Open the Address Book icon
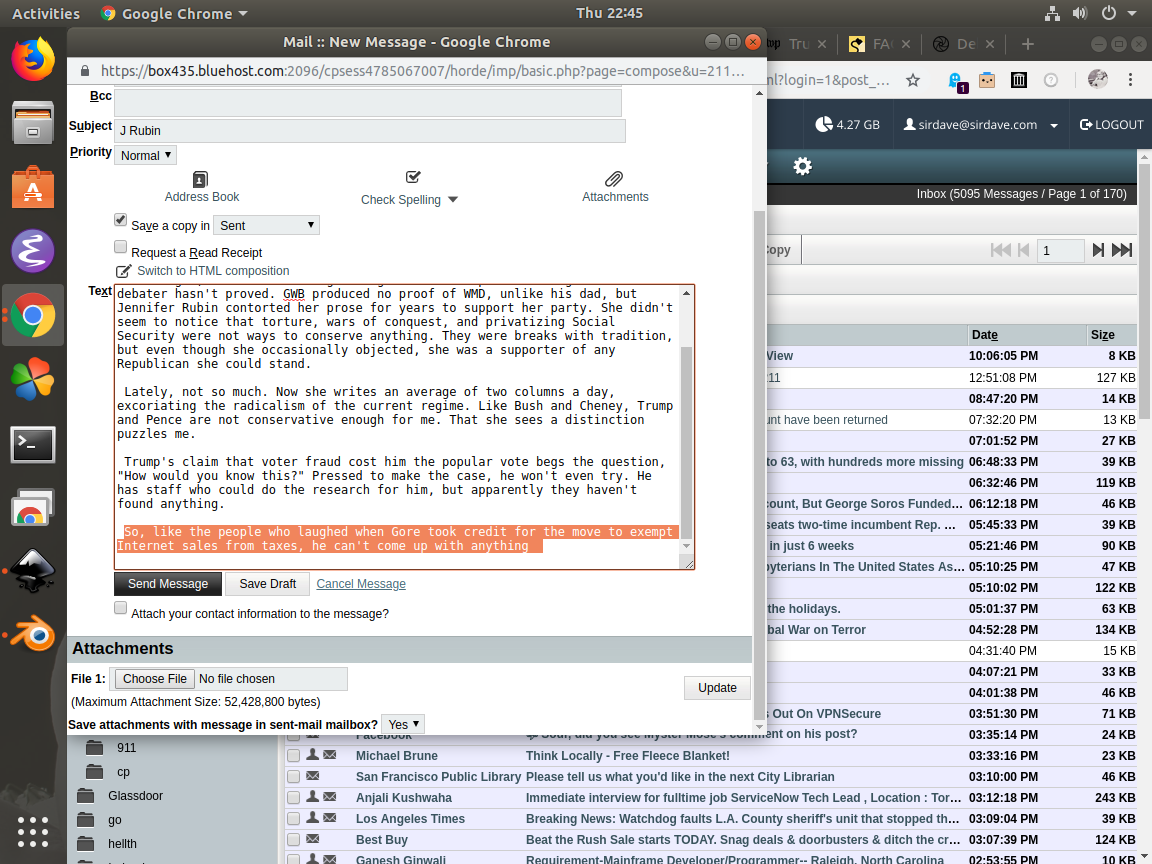 [201, 179]
